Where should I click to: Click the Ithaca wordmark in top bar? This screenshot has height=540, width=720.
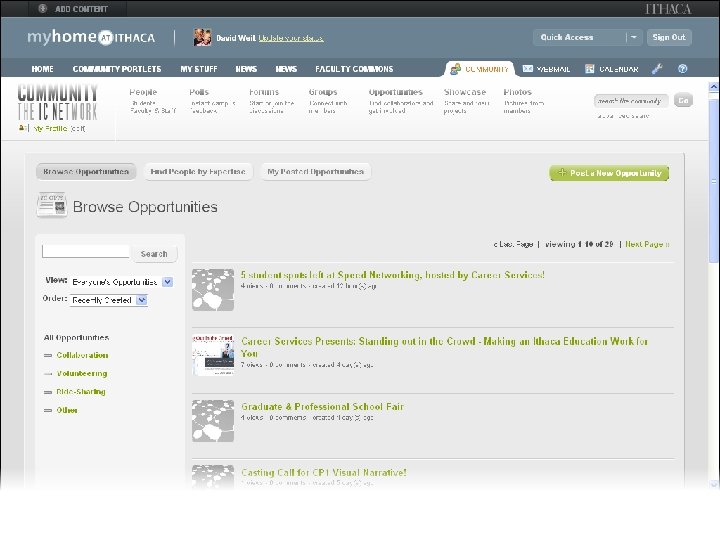pos(668,9)
